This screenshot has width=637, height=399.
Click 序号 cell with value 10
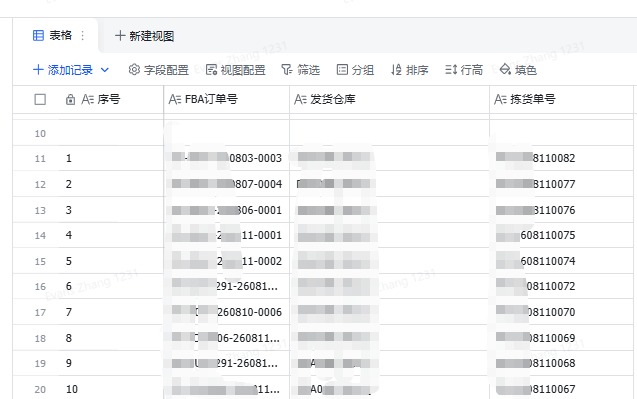[112, 389]
